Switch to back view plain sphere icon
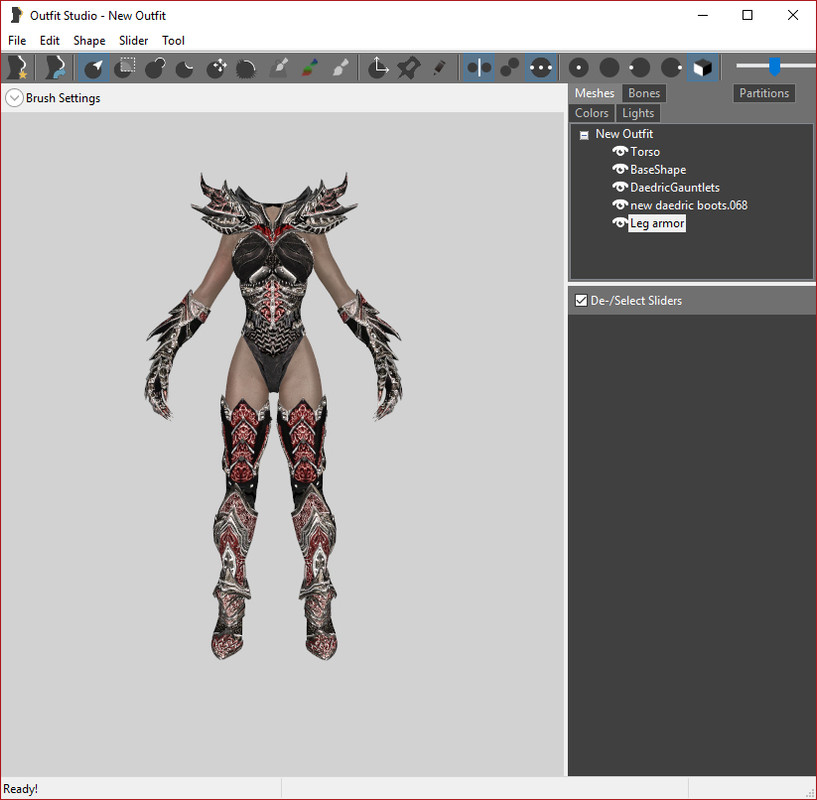Viewport: 817px width, 800px height. click(x=609, y=67)
